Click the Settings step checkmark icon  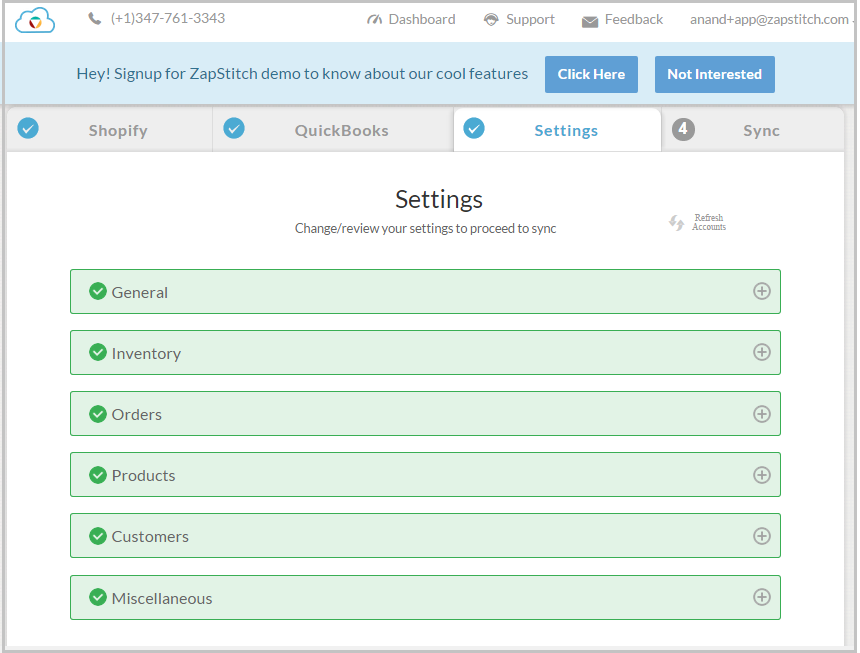point(474,128)
